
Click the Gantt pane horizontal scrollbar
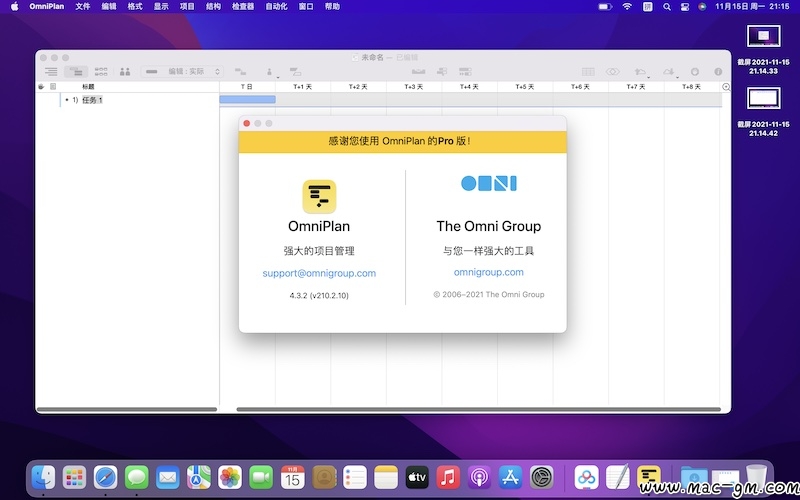(x=479, y=409)
